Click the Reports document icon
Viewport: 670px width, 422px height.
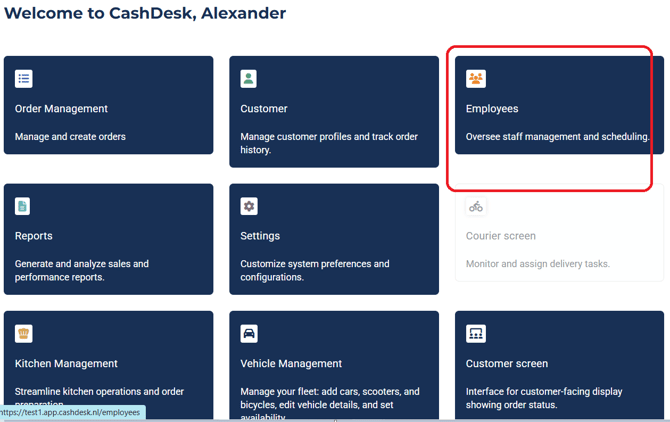(23, 206)
